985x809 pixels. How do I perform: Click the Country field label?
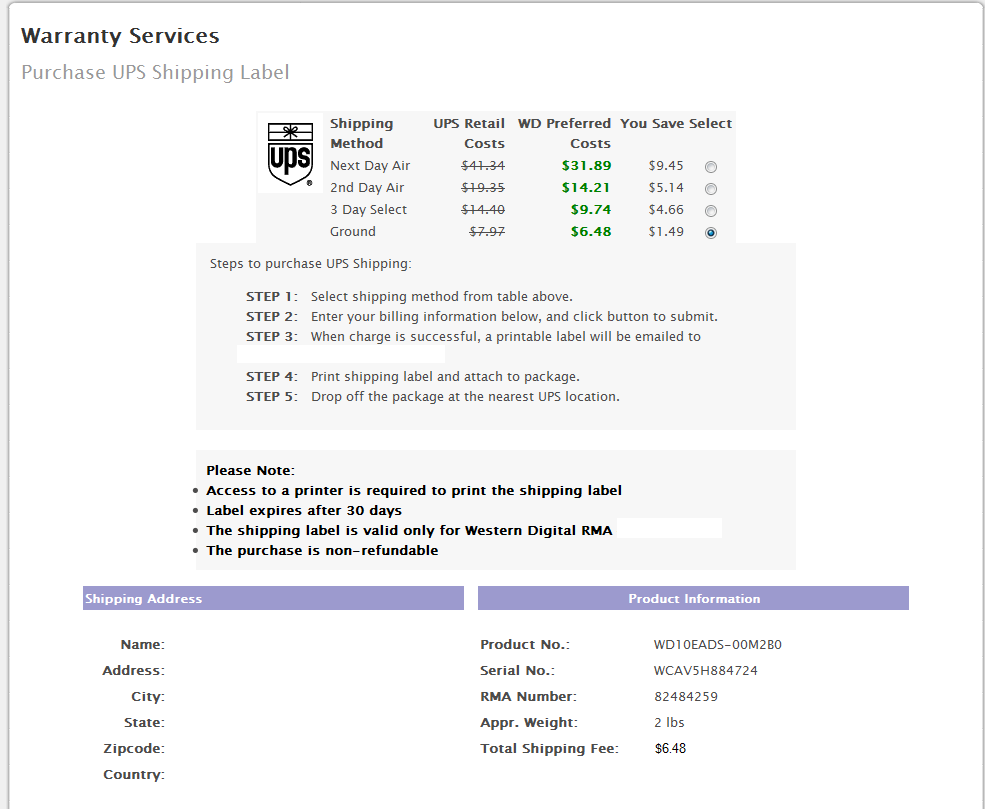point(134,774)
